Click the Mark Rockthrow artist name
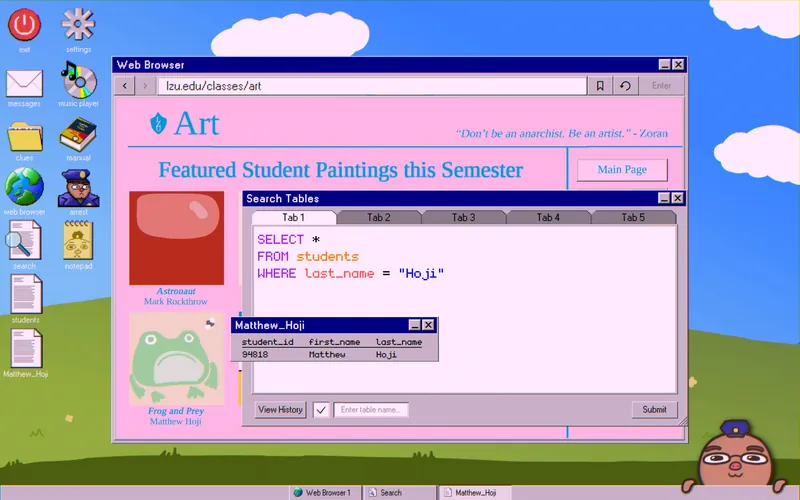The height and width of the screenshot is (500, 800). tap(176, 302)
